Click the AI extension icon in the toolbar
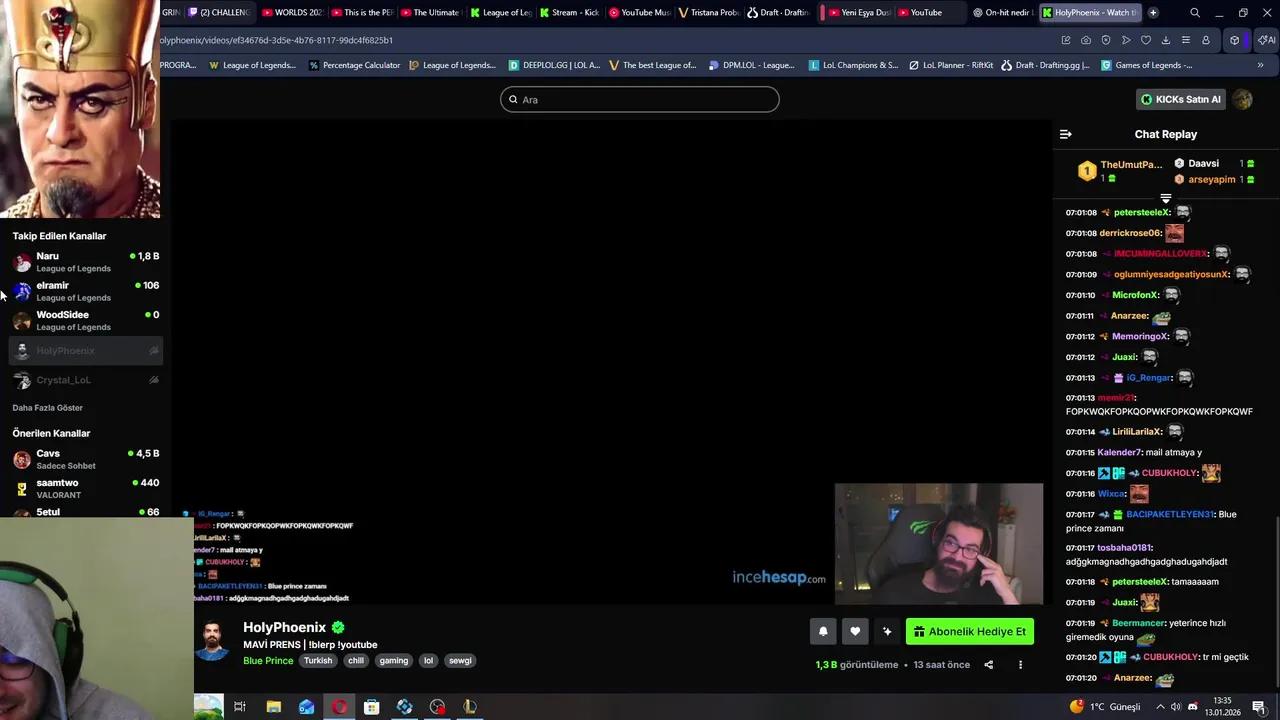The image size is (1280, 720). tap(1268, 40)
